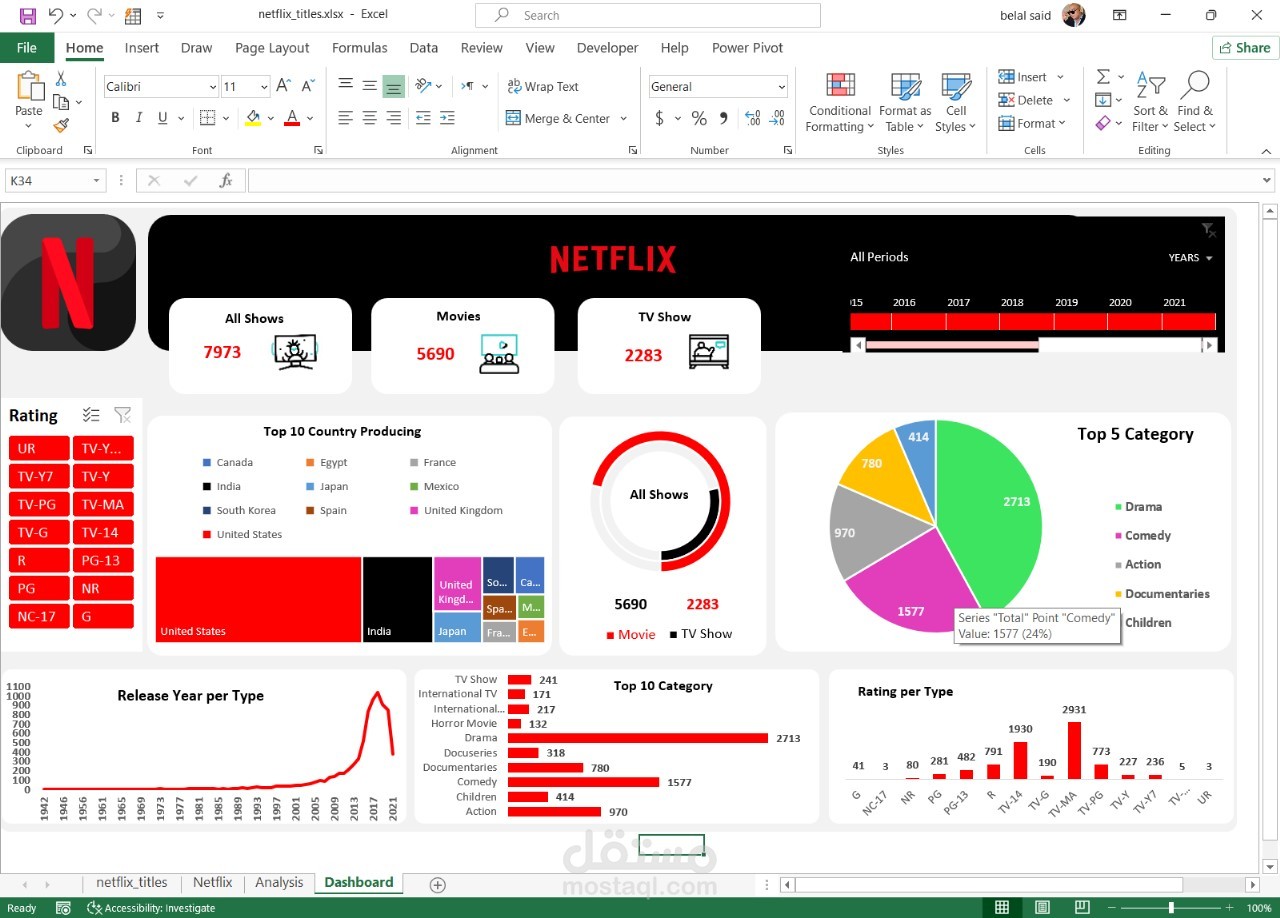Viewport: 1280px width, 918px height.
Task: Open the netflix_titles sheet tab
Action: coord(132,882)
